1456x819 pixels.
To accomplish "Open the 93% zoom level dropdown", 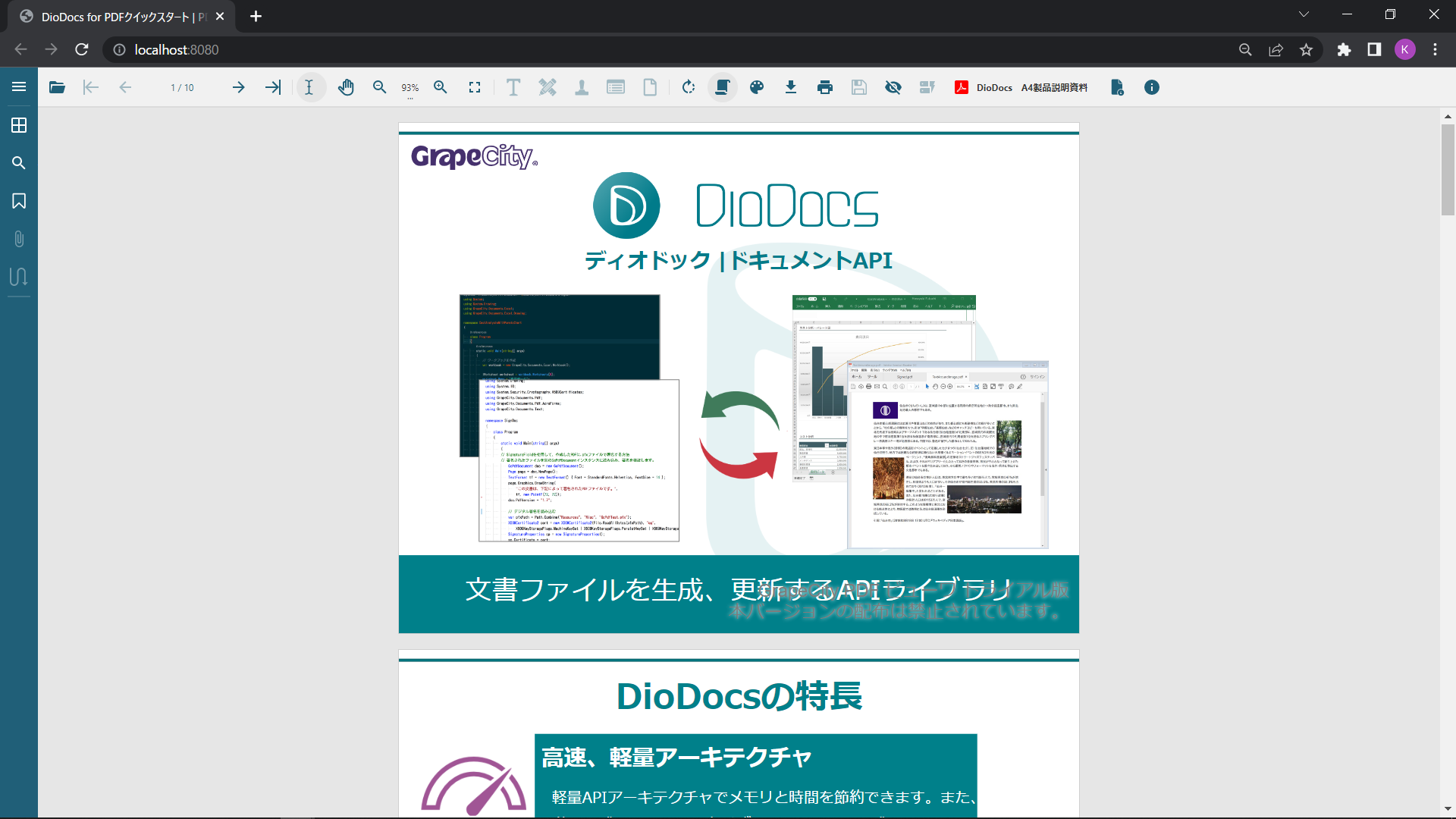I will click(x=410, y=88).
